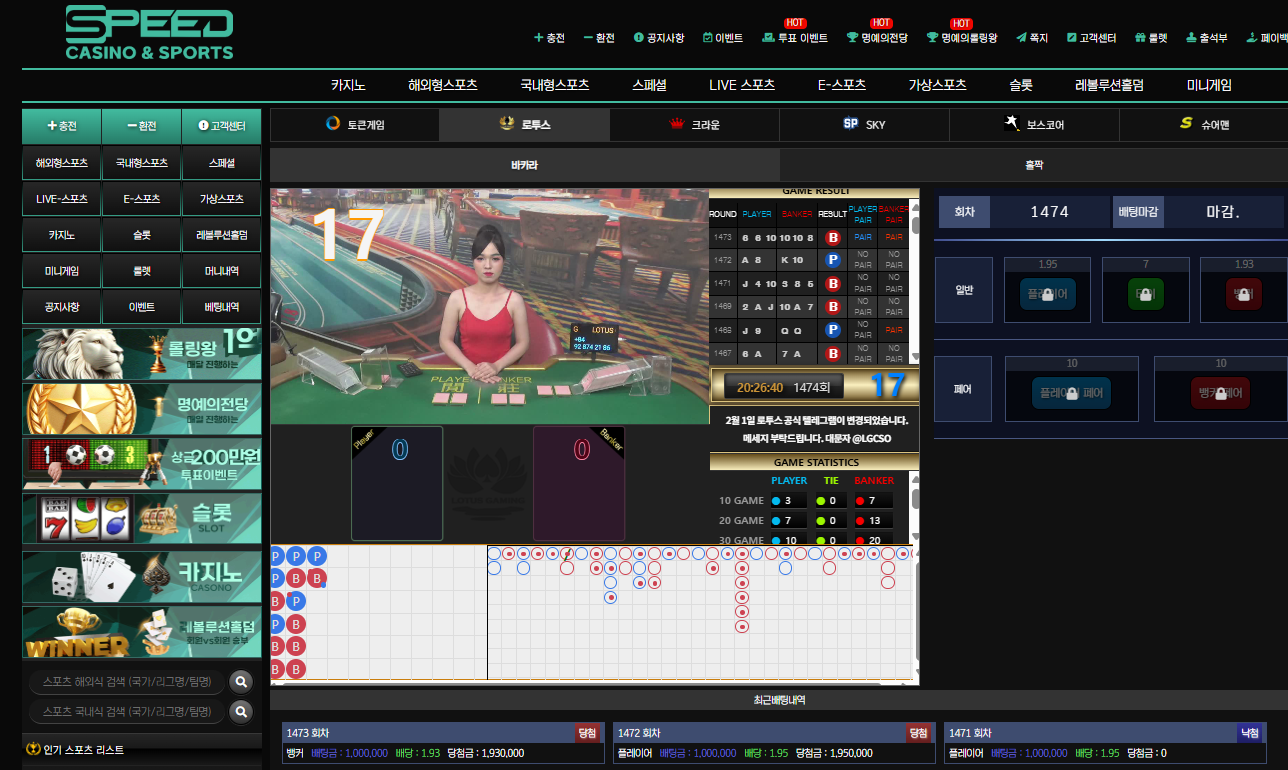This screenshot has height=770, width=1288.
Task: Click the 1472 회차 bet history entry
Action: pyautogui.click(x=774, y=743)
